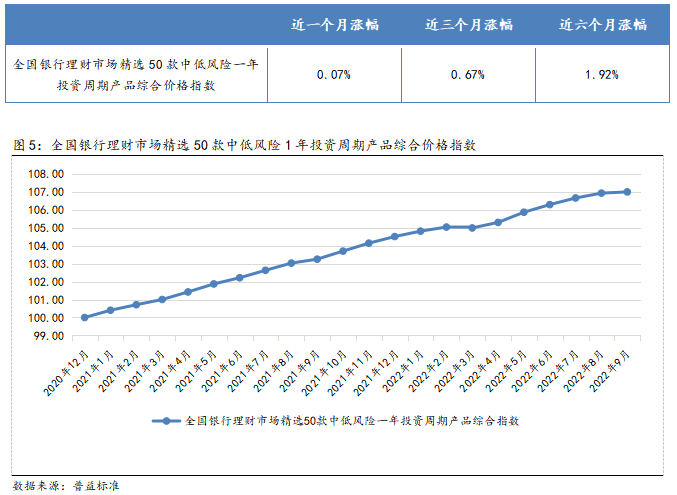Click the 2022年9月 data point marker
The image size is (677, 495).
tap(627, 192)
